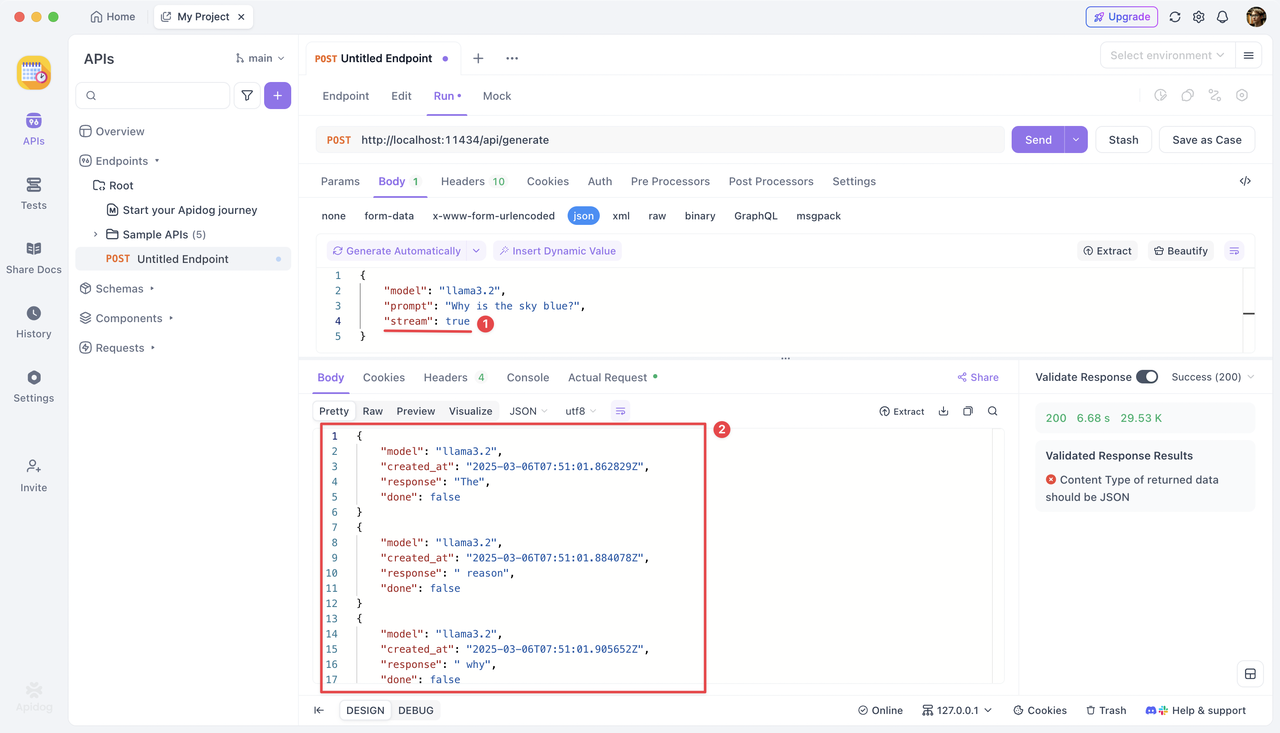Copy the response with copy icon
Screen dimensions: 1280x733
[x=968, y=411]
